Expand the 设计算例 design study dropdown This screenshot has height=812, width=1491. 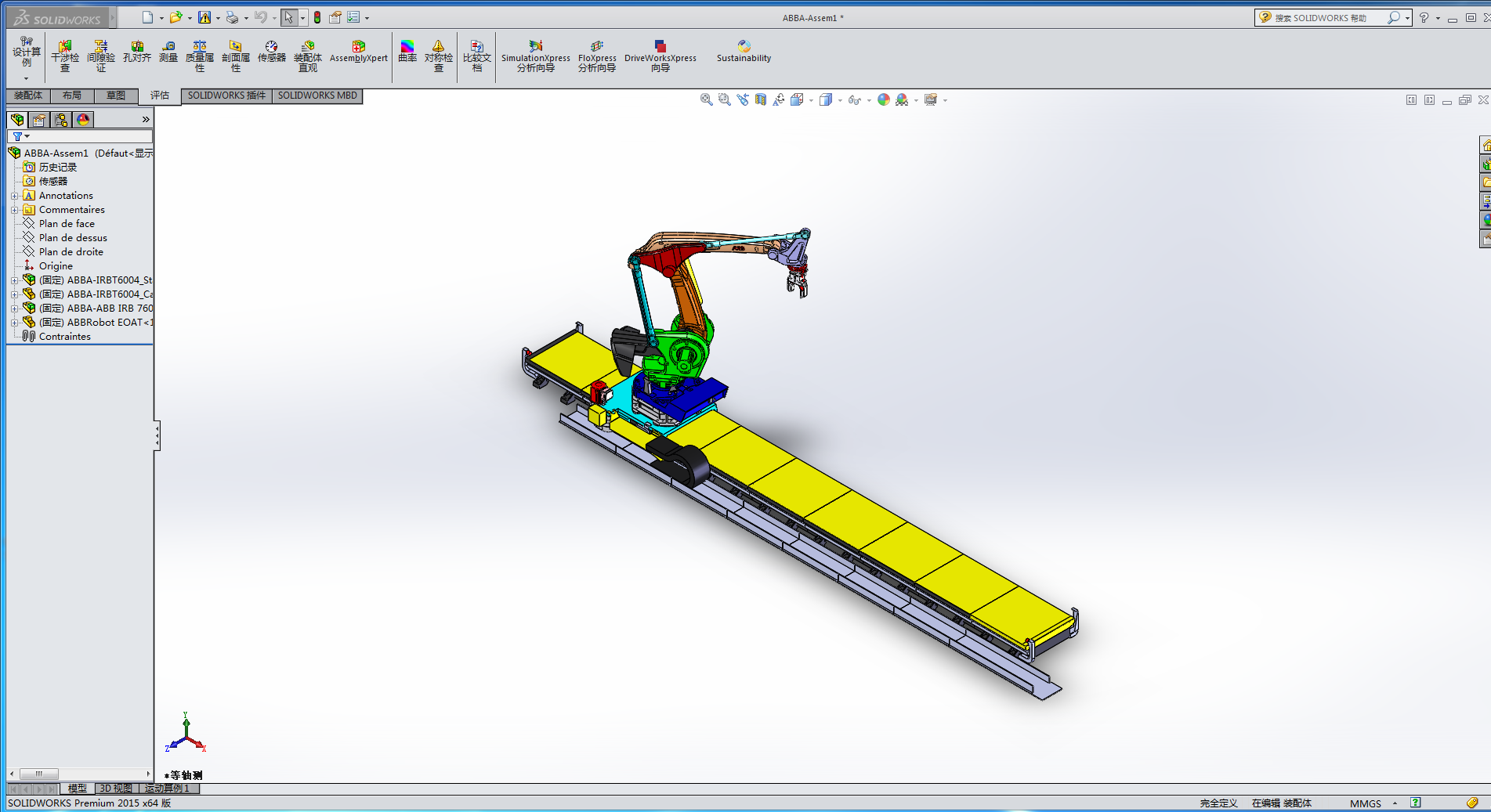(x=26, y=78)
